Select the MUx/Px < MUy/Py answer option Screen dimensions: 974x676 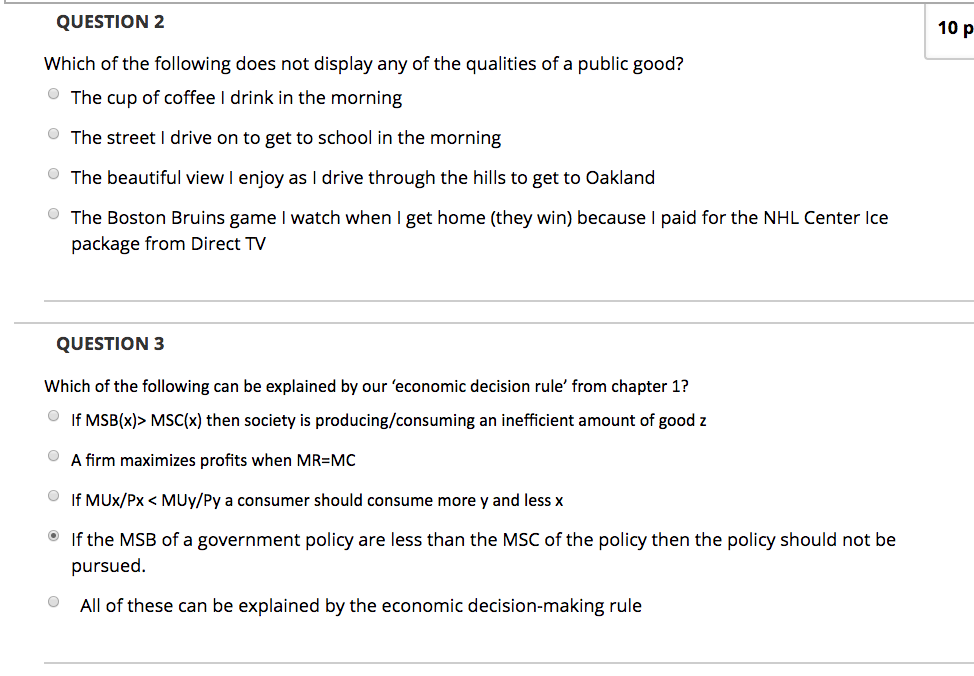tap(53, 494)
